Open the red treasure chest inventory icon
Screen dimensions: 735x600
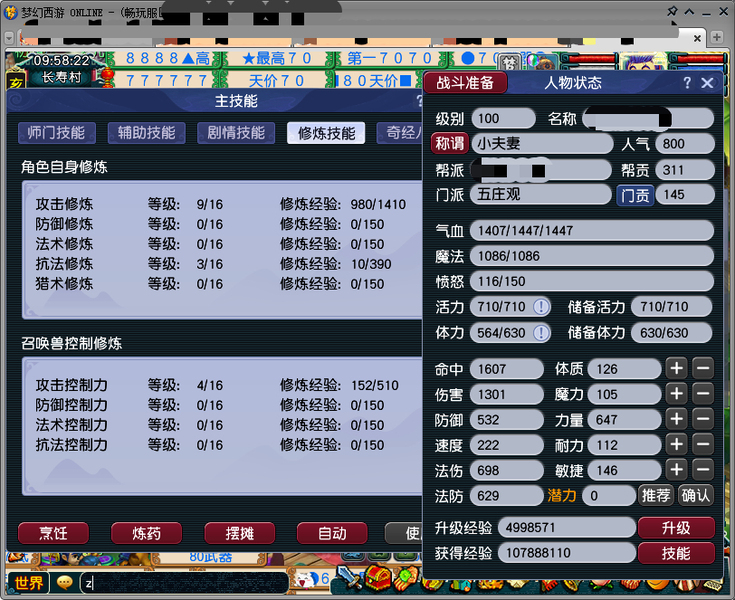tap(378, 578)
